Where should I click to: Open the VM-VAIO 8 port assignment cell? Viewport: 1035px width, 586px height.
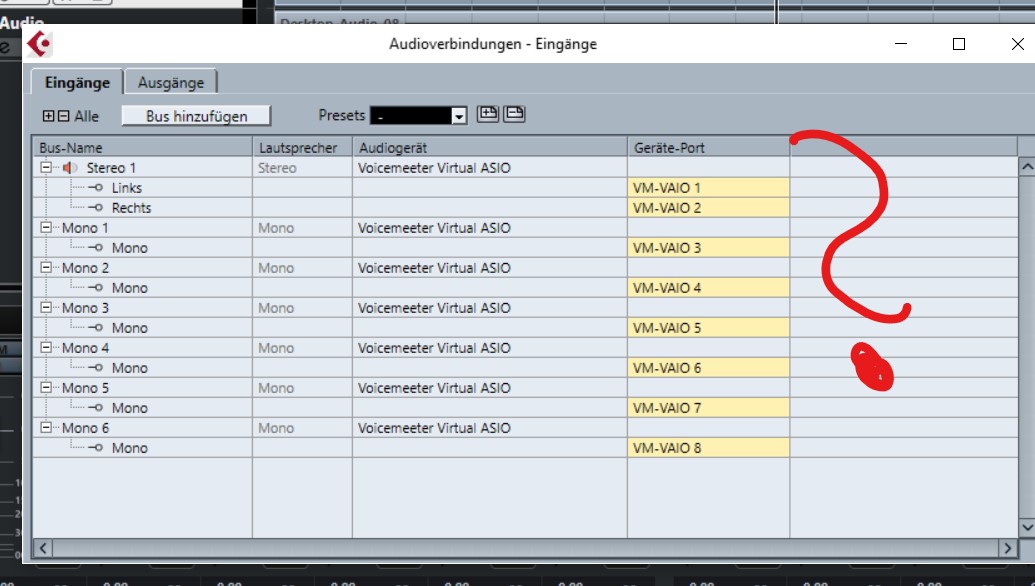pyautogui.click(x=708, y=448)
